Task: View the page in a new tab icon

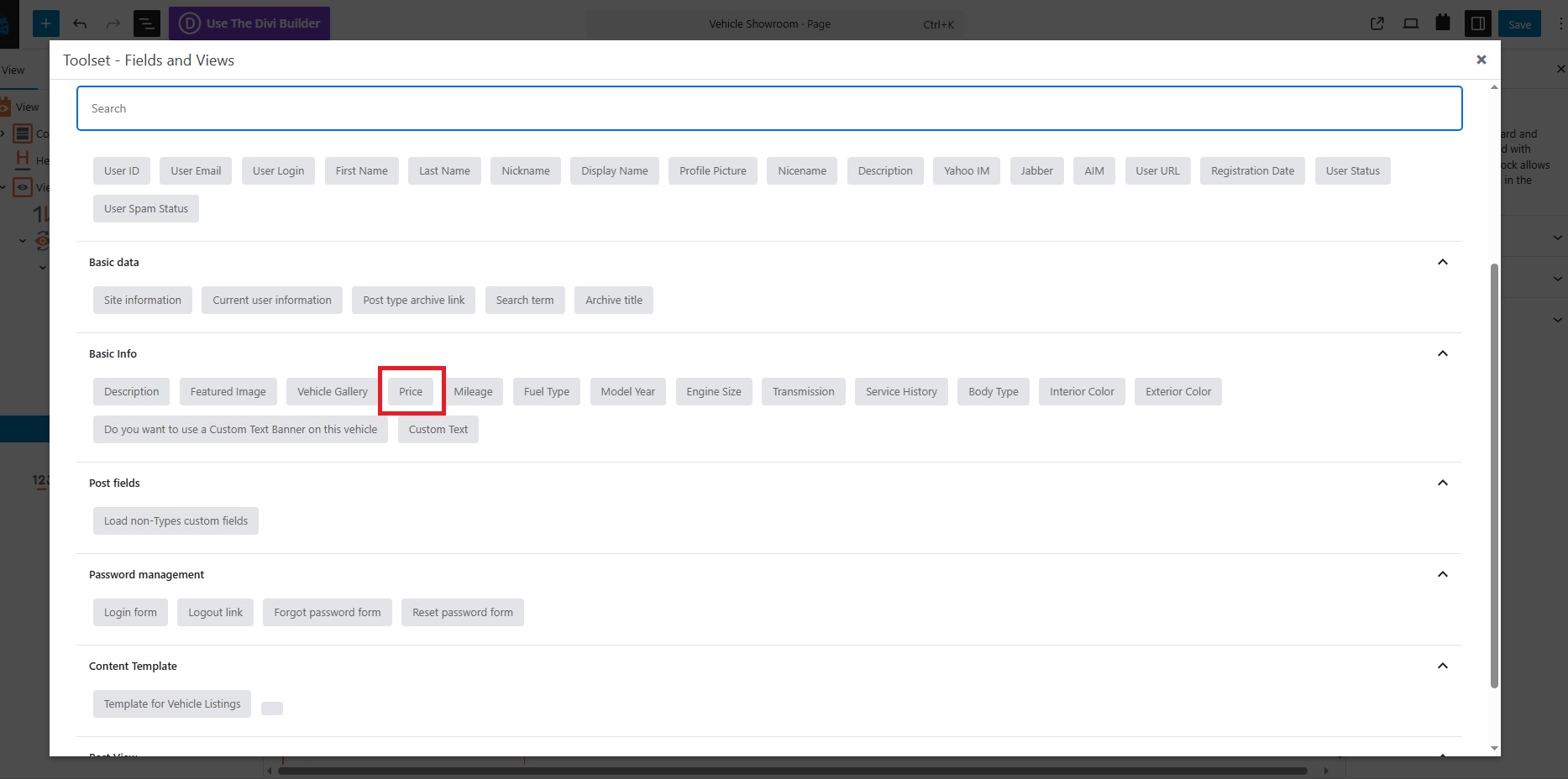Action: pyautogui.click(x=1377, y=24)
